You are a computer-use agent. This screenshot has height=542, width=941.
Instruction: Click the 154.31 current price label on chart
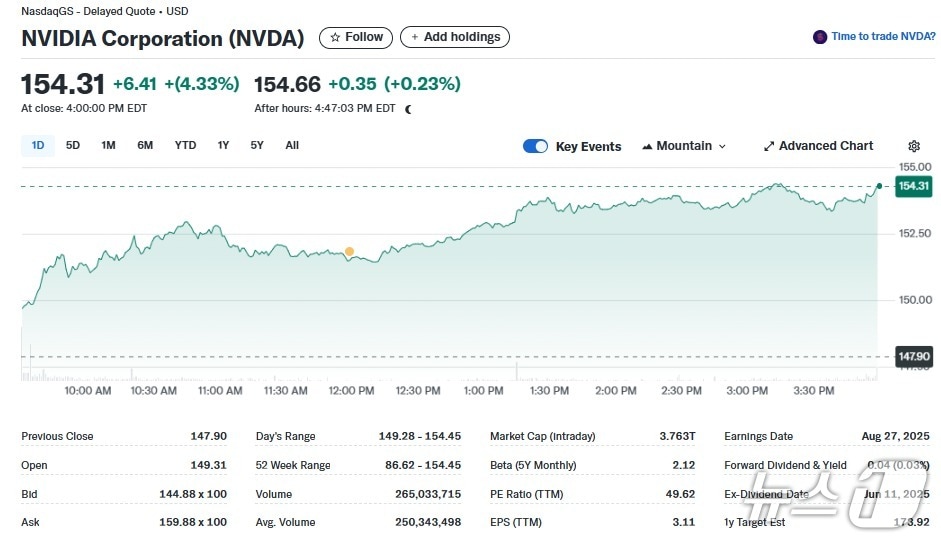[913, 186]
